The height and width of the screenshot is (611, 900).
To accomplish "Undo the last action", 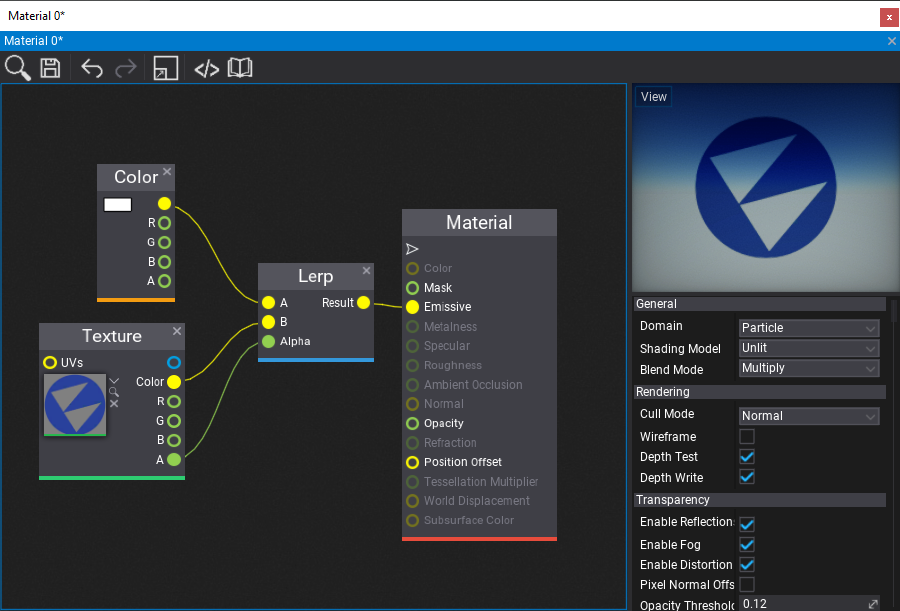I will click(92, 68).
